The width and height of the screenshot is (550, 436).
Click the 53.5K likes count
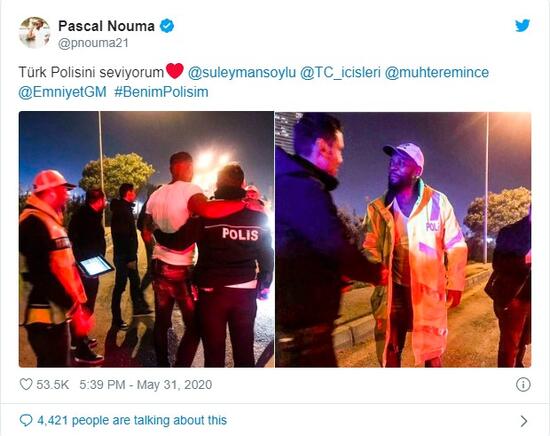coord(53,384)
